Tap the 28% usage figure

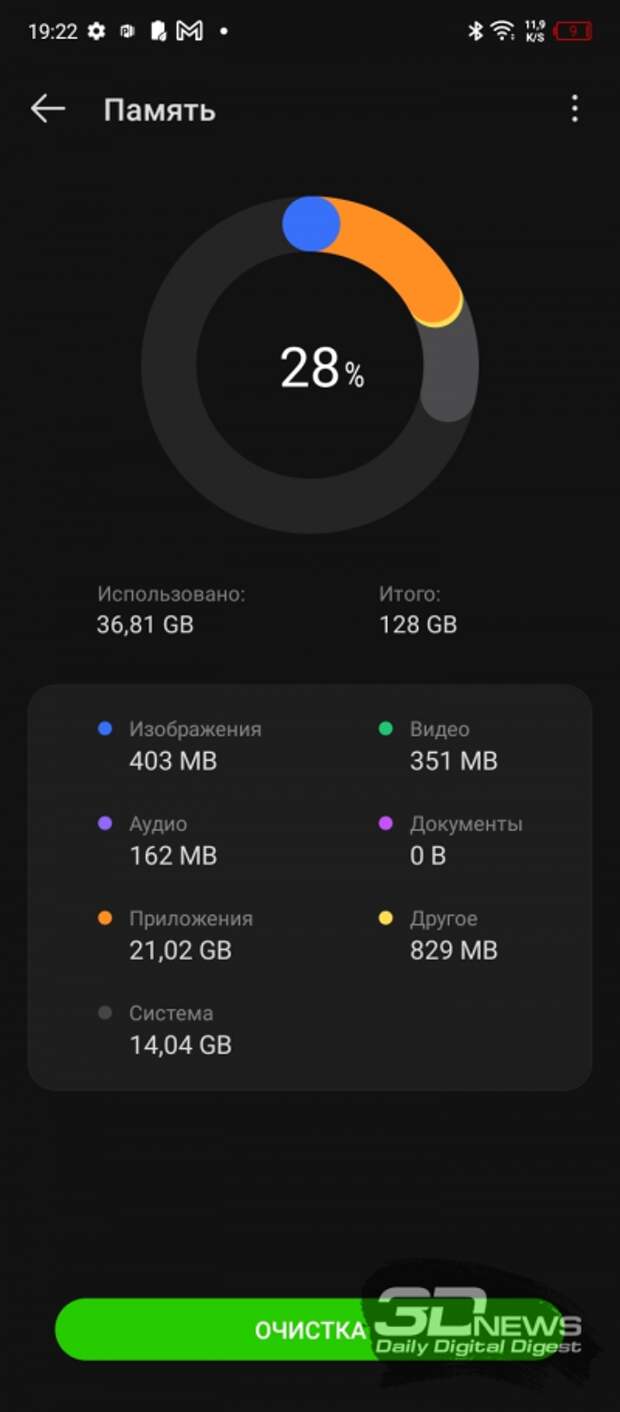(x=322, y=368)
